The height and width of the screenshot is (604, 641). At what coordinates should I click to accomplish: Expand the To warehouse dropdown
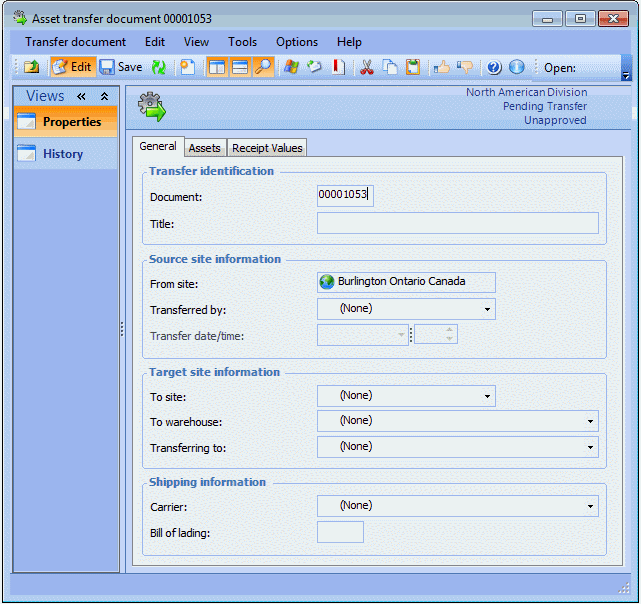(590, 421)
